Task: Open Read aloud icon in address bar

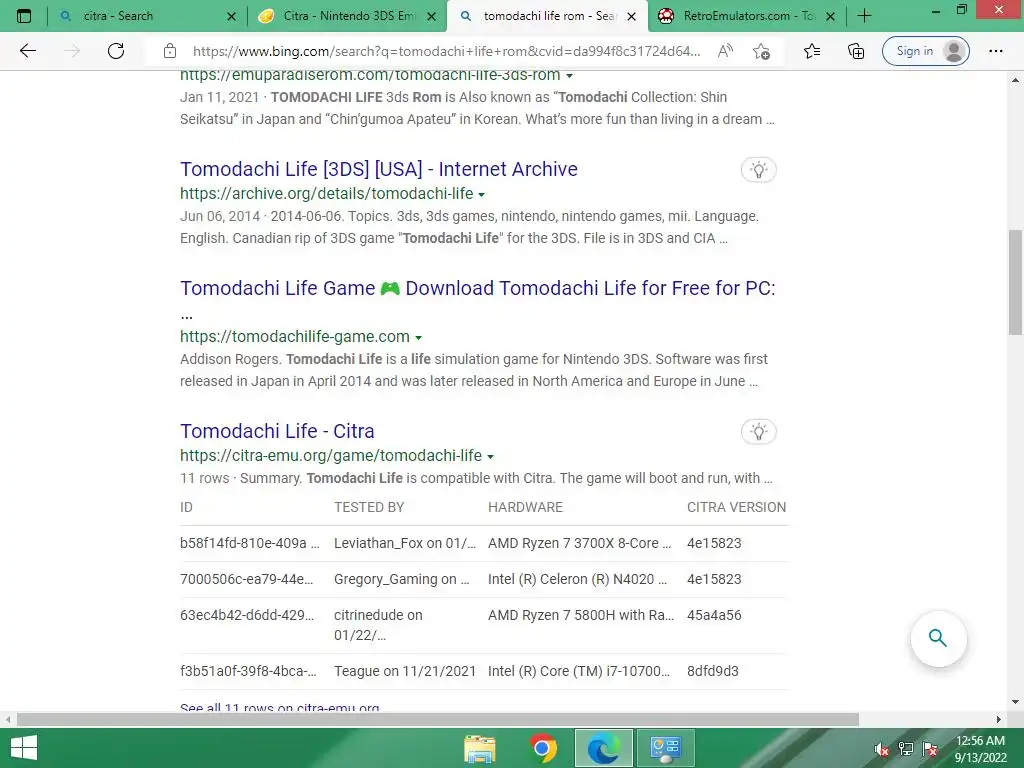Action: 725,51
